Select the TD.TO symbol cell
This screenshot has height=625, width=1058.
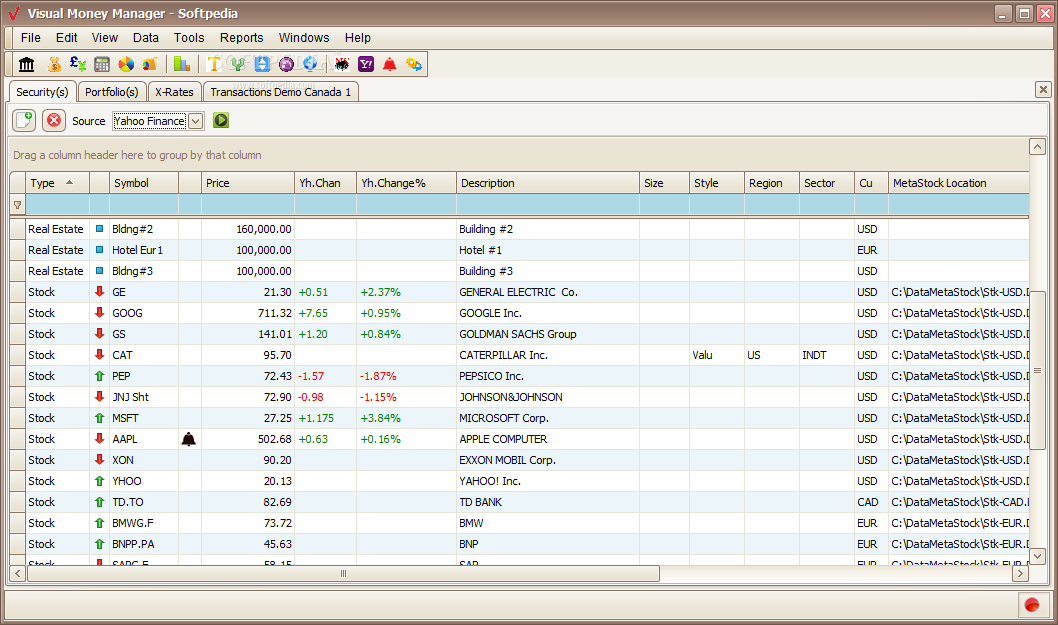(144, 502)
